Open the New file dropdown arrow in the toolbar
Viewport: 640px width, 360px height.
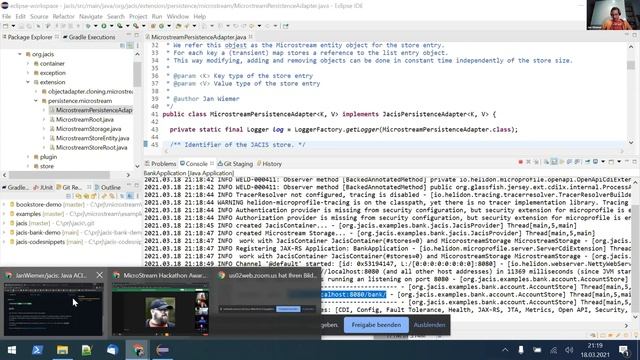13,26
